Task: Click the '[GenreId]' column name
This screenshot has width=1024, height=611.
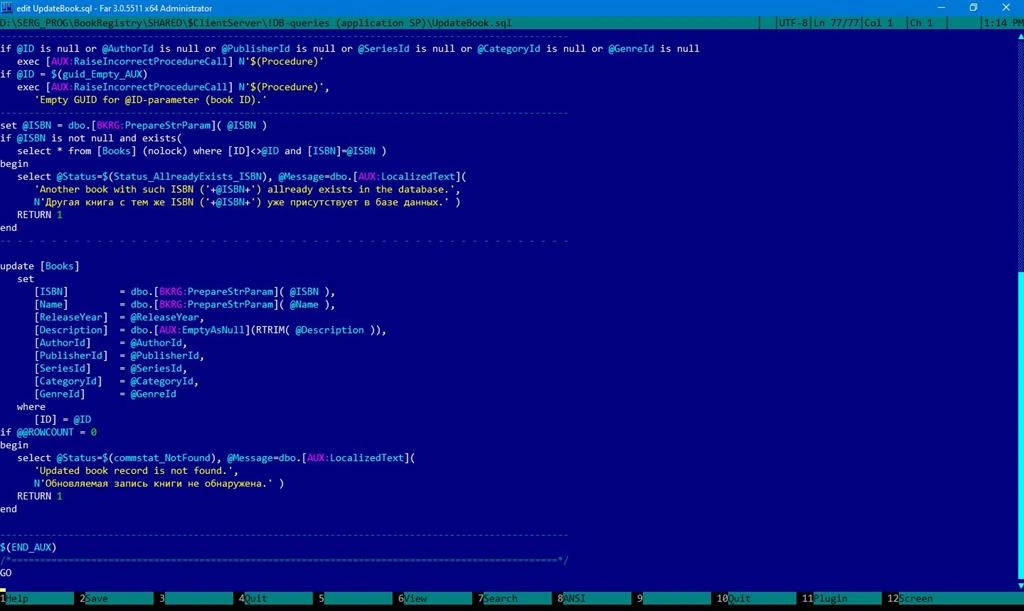Action: (59, 394)
